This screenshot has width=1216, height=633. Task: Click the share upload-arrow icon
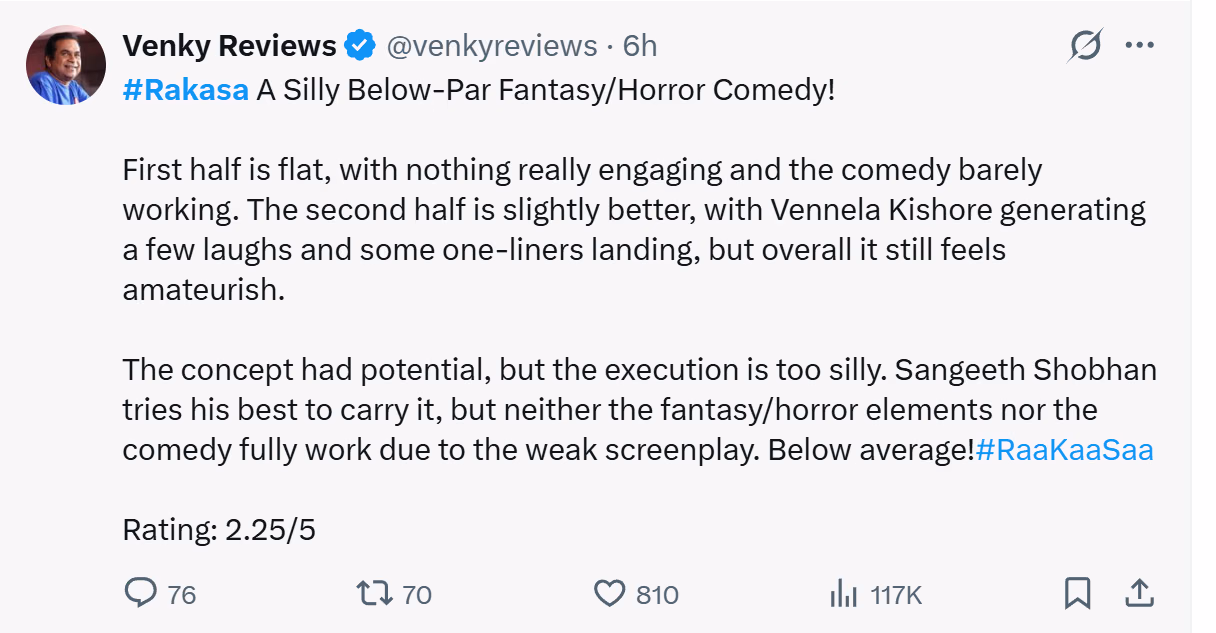tap(1139, 594)
